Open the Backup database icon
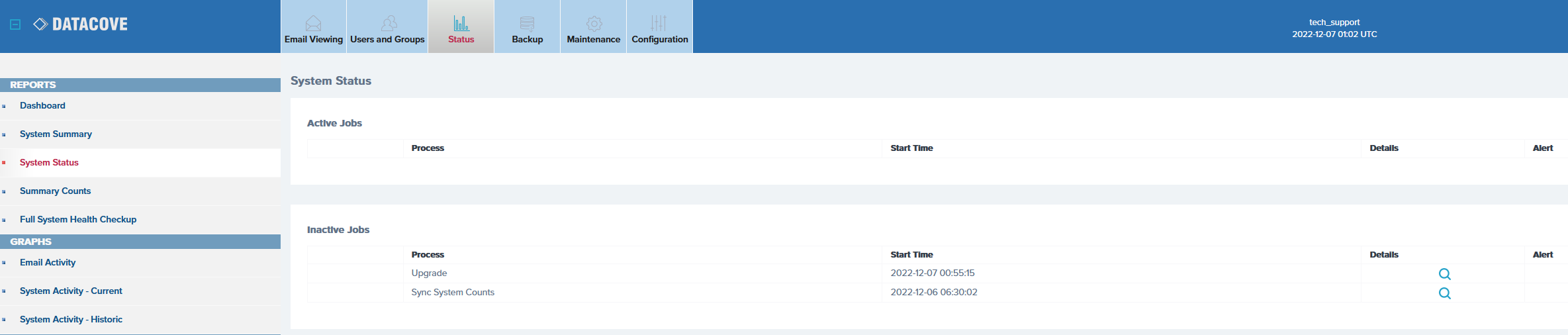Screen dimensions: 1568x335 tap(527, 24)
